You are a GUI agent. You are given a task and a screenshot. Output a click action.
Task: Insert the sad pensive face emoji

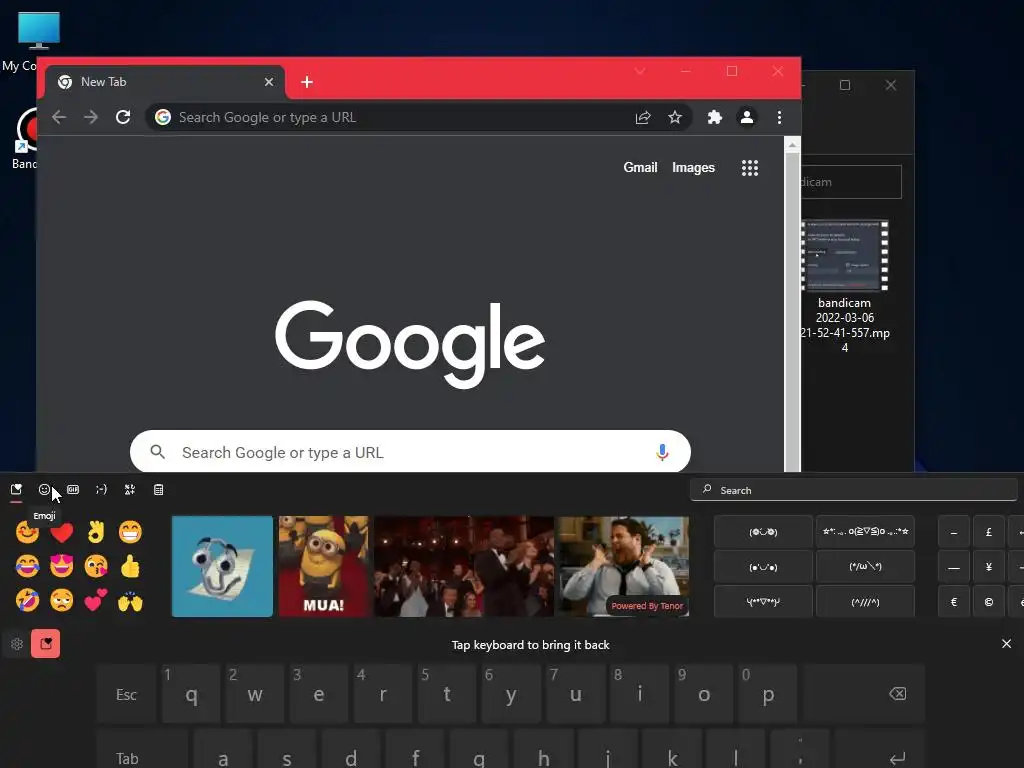(61, 600)
